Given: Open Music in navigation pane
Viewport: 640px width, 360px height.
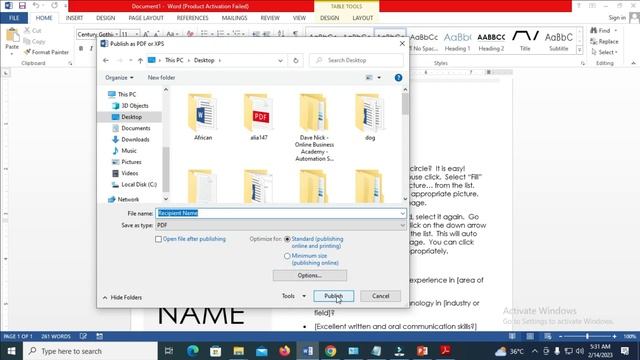Looking at the screenshot, I should pos(129,151).
